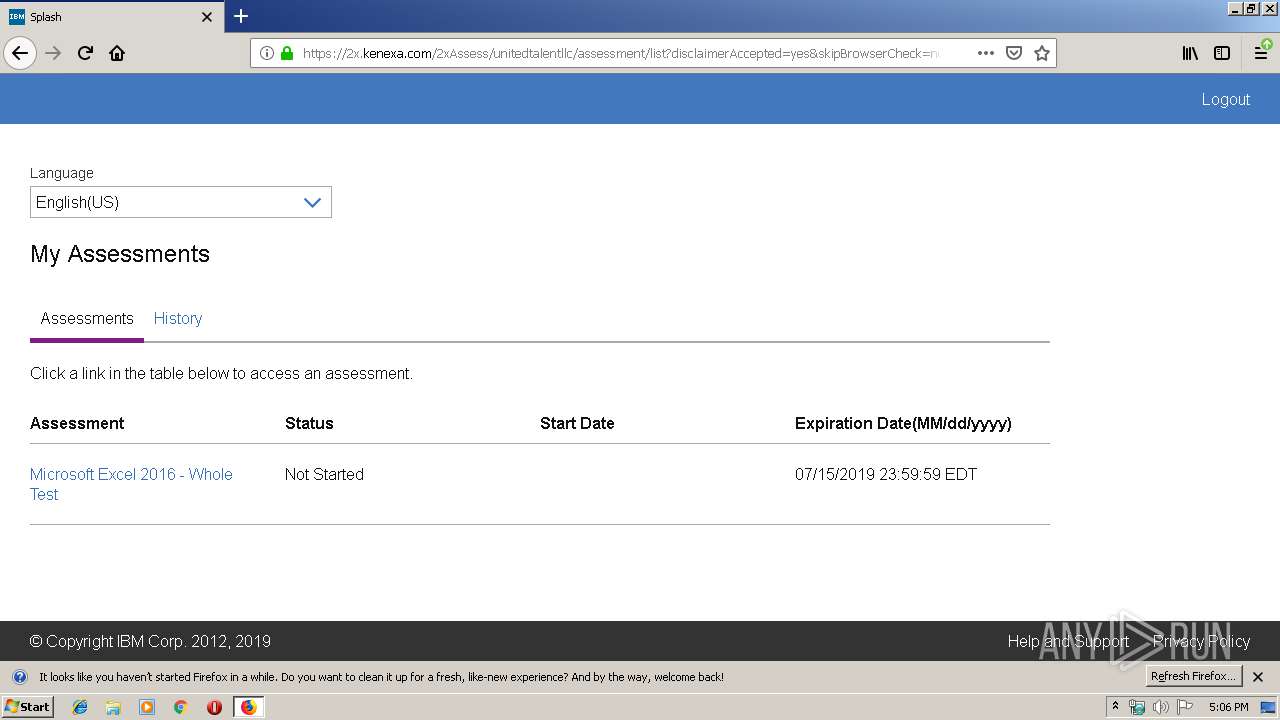Launch Chrome from the taskbar
The width and height of the screenshot is (1280, 720).
(x=181, y=707)
